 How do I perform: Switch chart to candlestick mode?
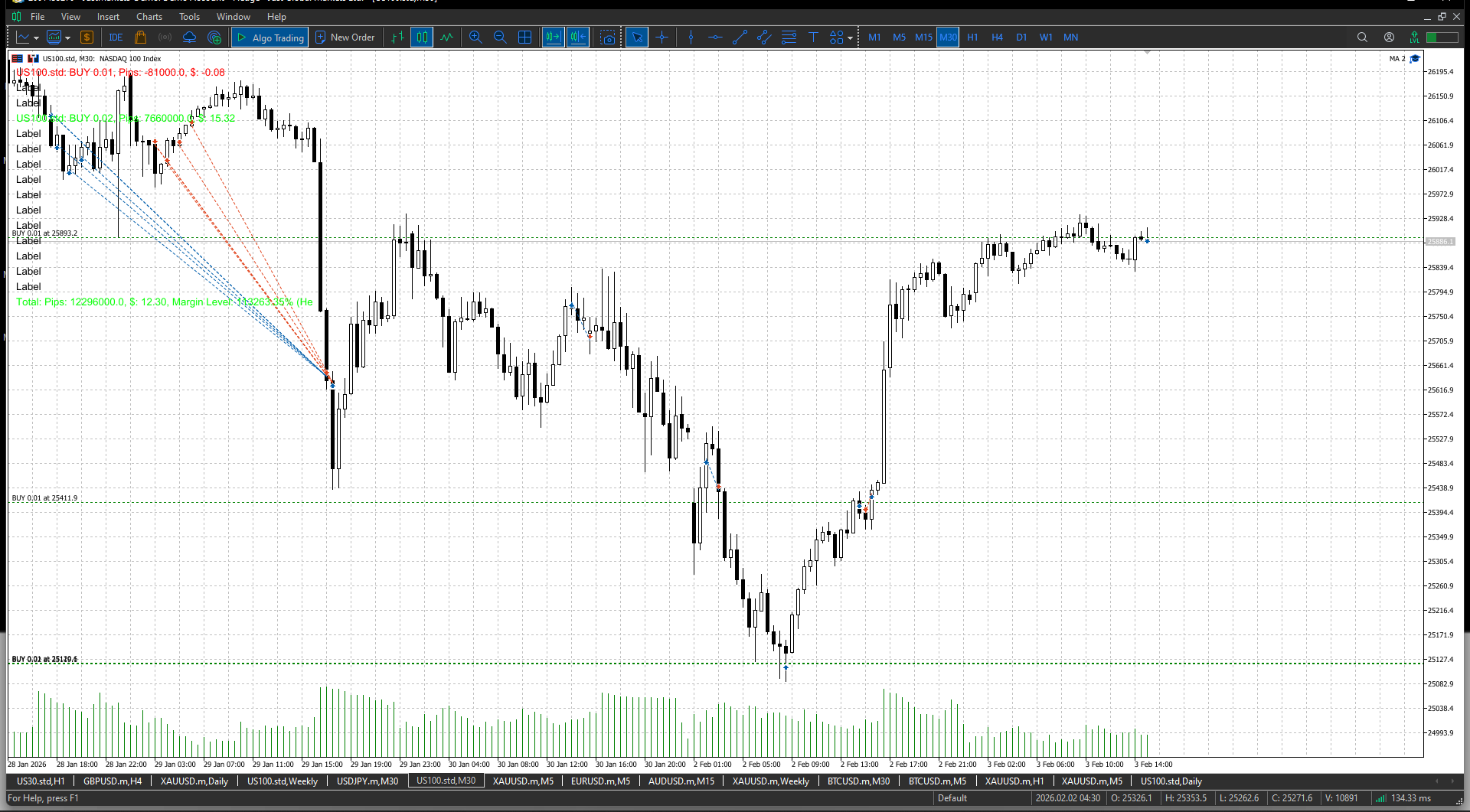click(422, 38)
